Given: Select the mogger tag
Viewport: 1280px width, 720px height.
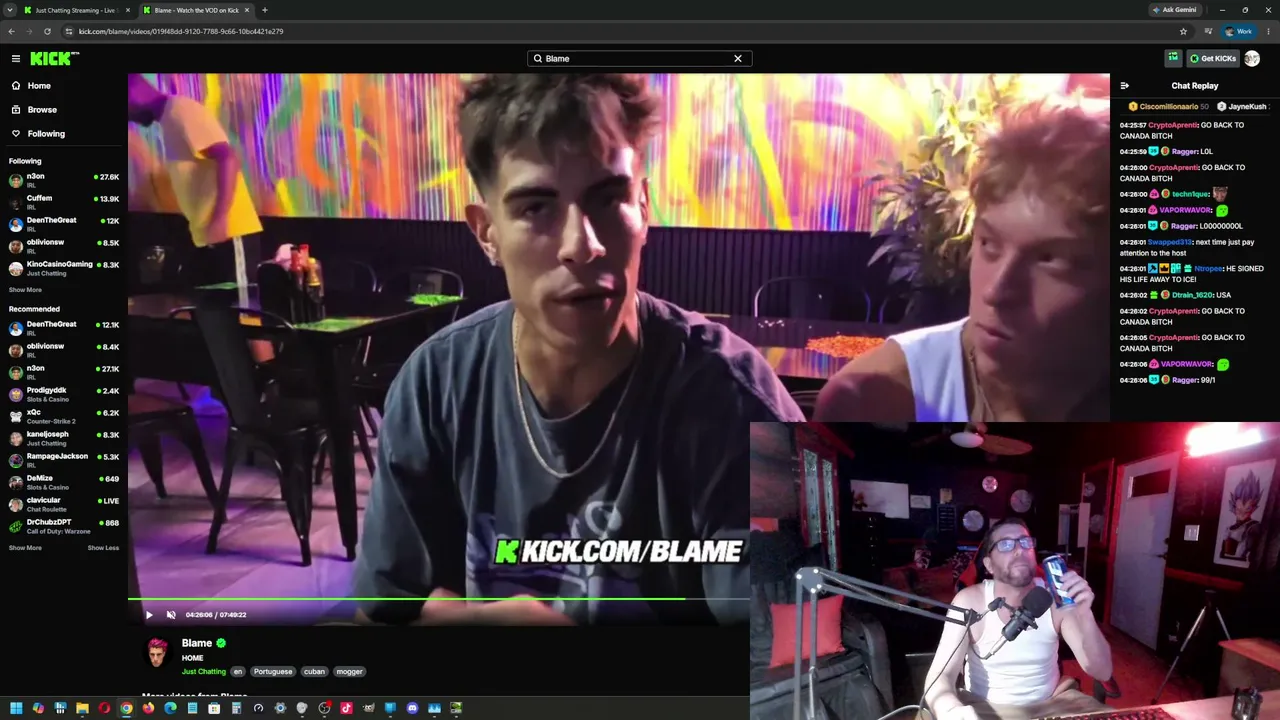Looking at the screenshot, I should (x=349, y=672).
